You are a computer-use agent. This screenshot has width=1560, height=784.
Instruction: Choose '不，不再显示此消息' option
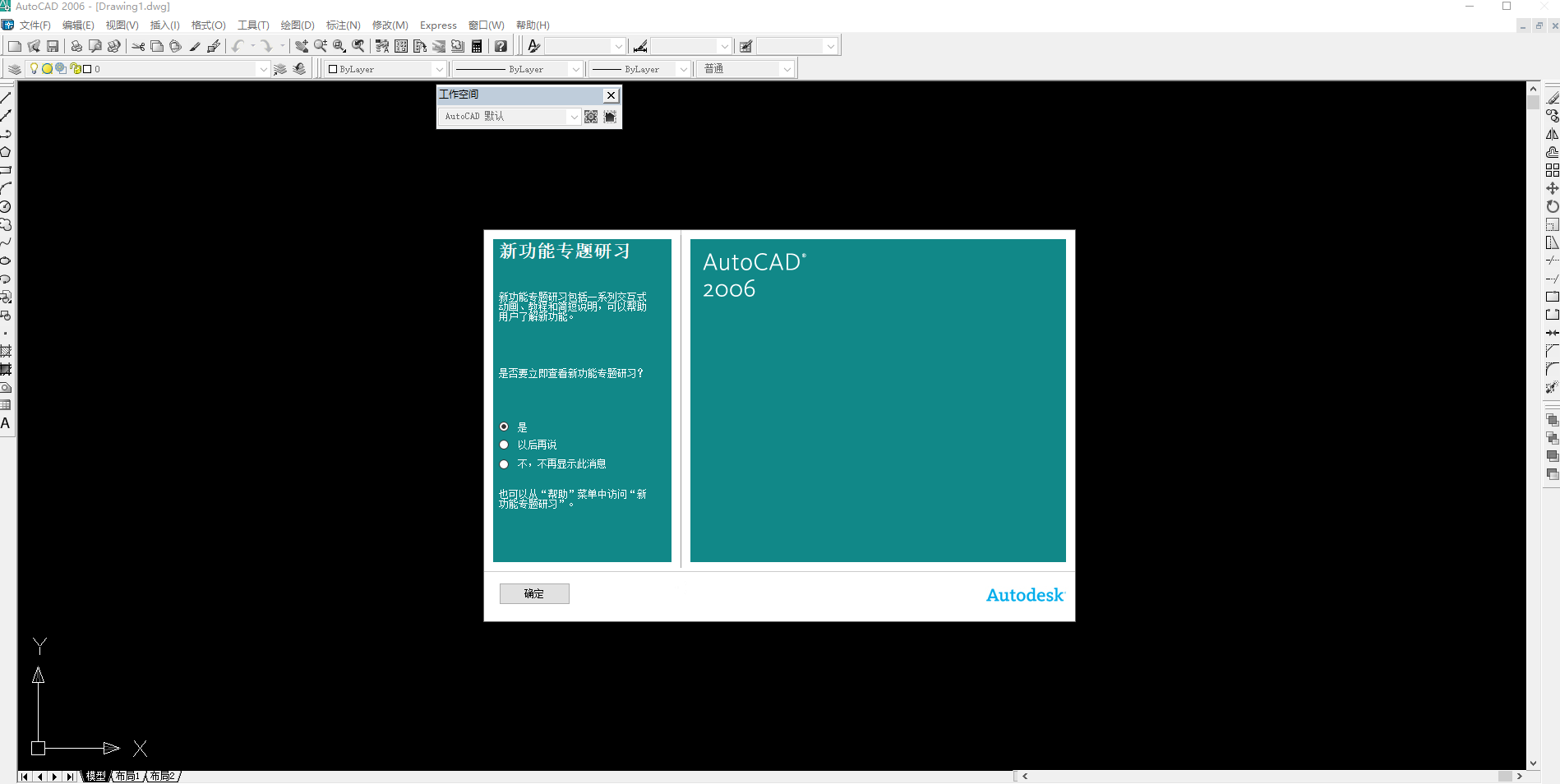(x=504, y=463)
